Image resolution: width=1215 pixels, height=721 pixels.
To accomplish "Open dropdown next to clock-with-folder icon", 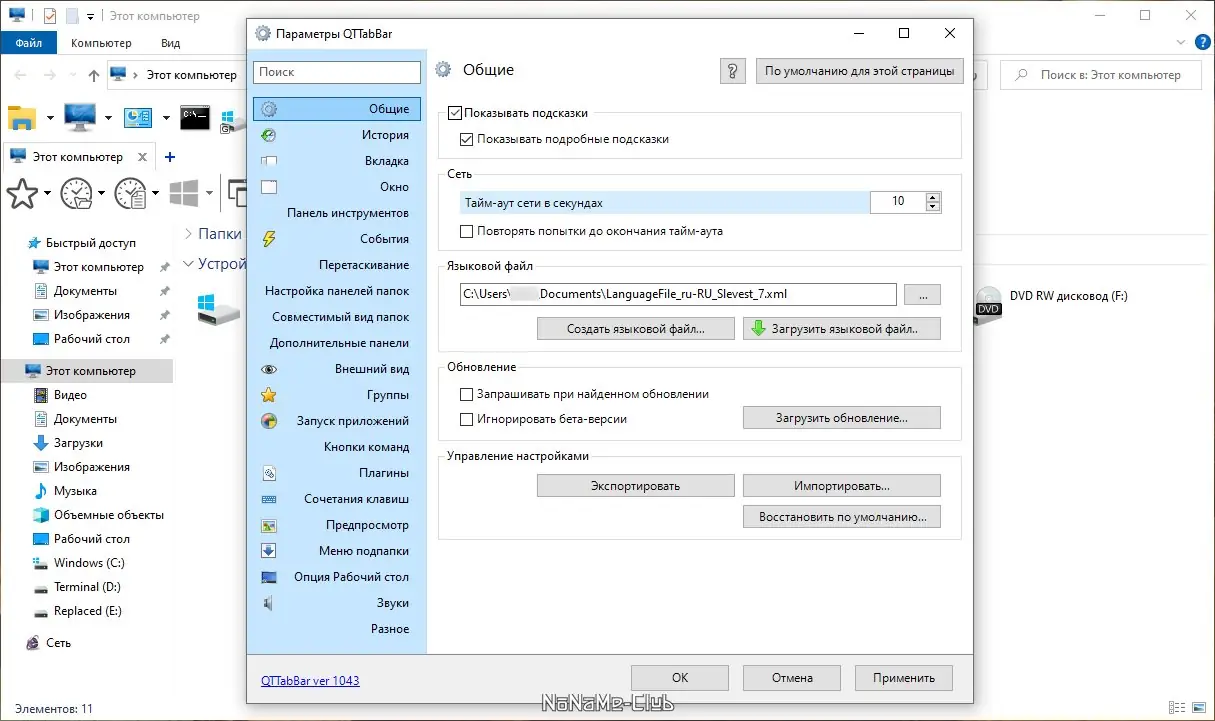I will pyautogui.click(x=102, y=193).
